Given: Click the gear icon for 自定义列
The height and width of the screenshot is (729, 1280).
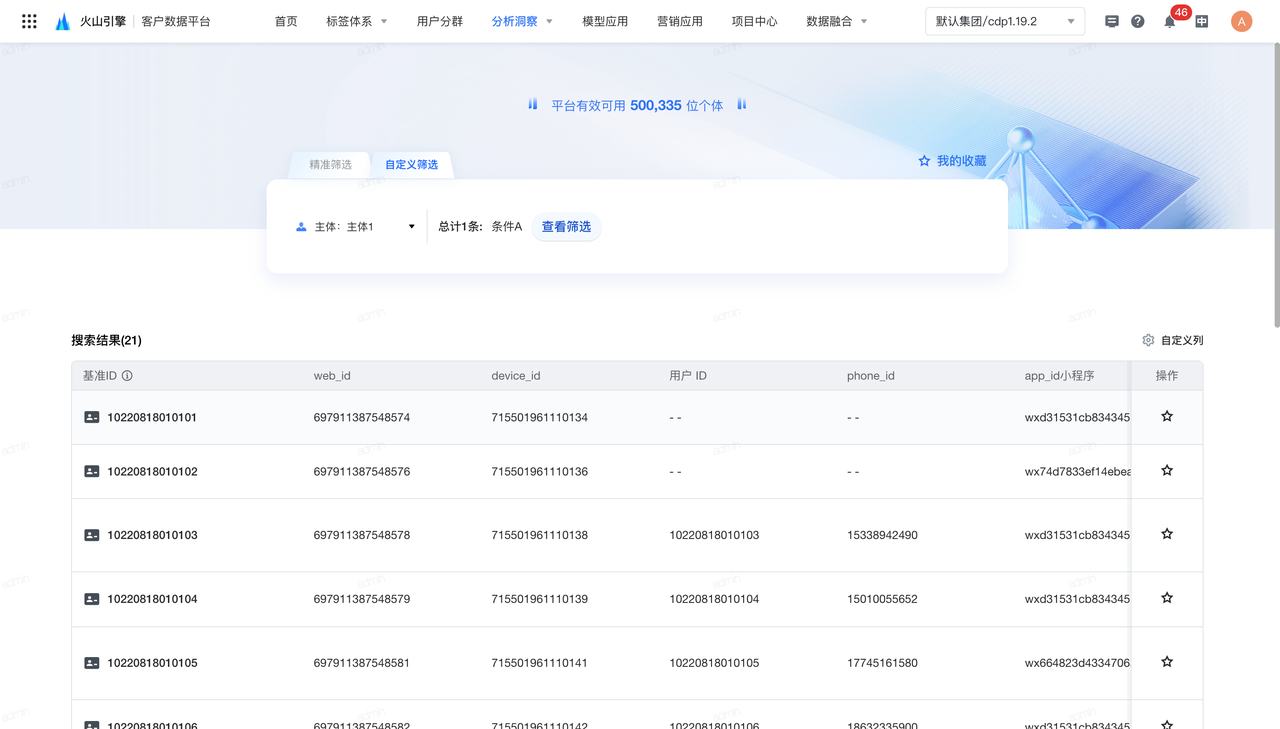Looking at the screenshot, I should tap(1148, 340).
